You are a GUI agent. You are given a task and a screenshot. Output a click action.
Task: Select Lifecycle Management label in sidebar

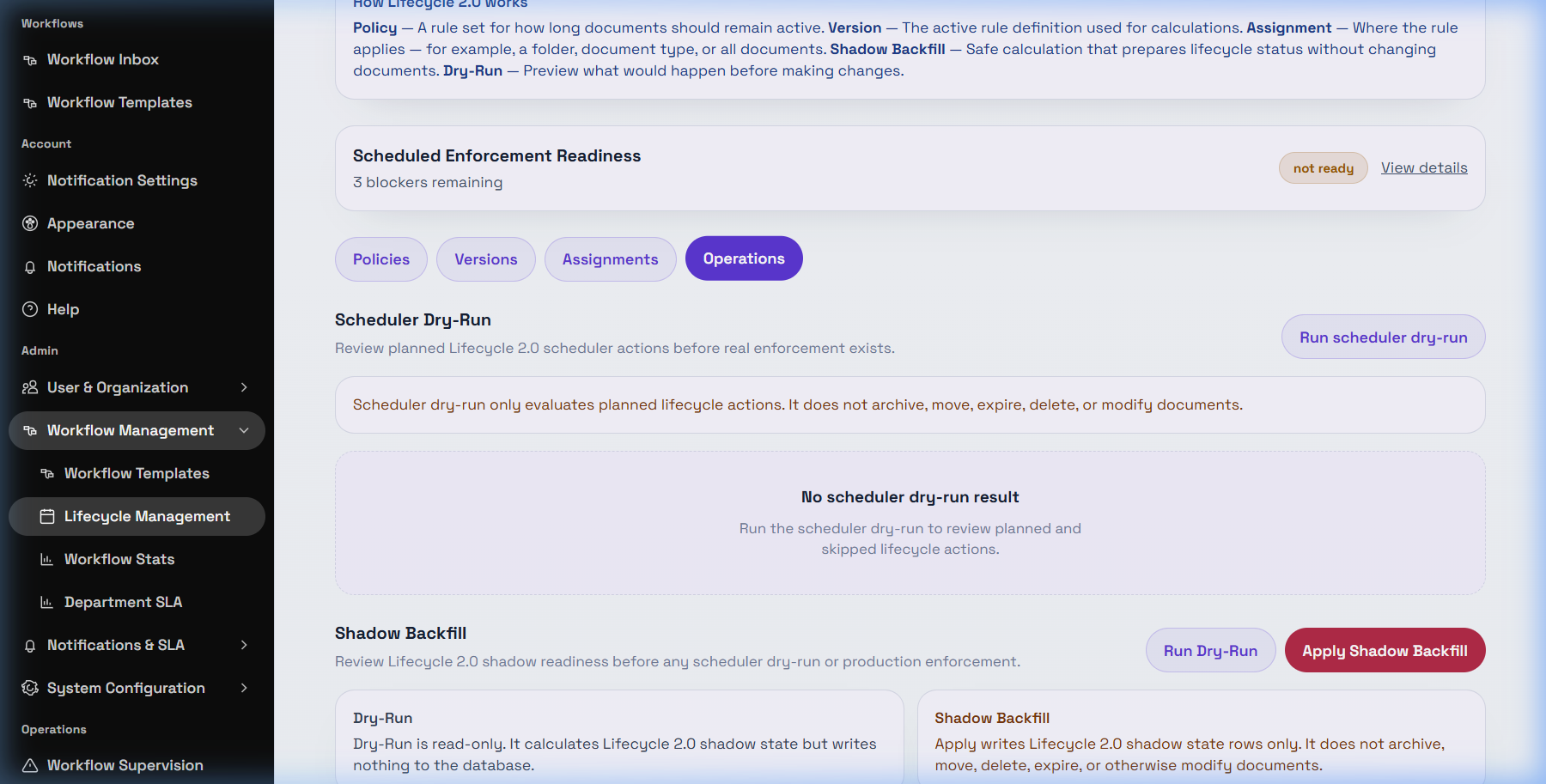pyautogui.click(x=148, y=516)
